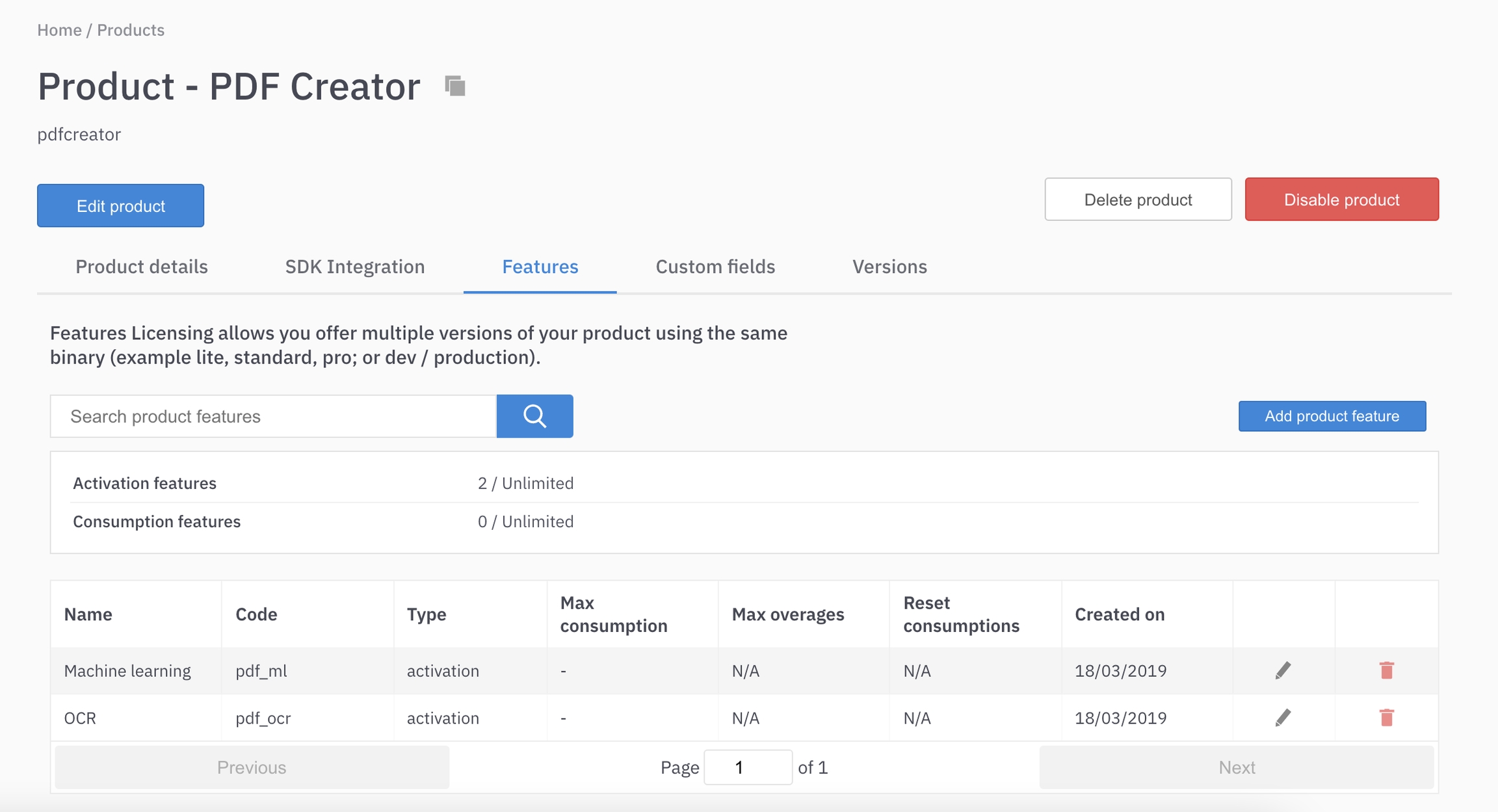
Task: Focus the Search product features field
Action: pyautogui.click(x=273, y=416)
